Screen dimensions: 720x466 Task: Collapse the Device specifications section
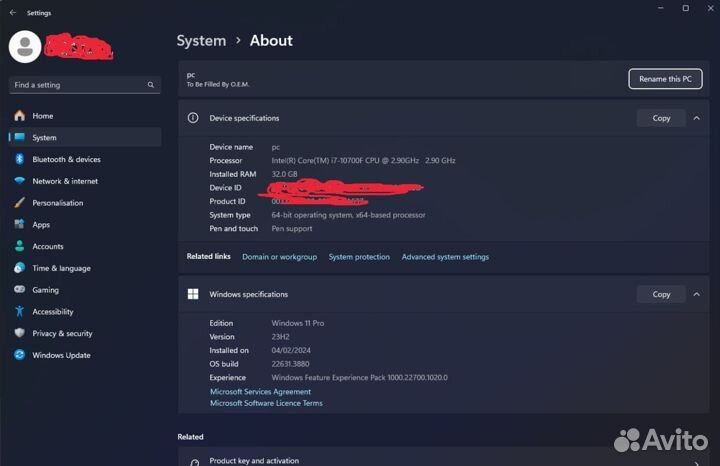coord(697,118)
